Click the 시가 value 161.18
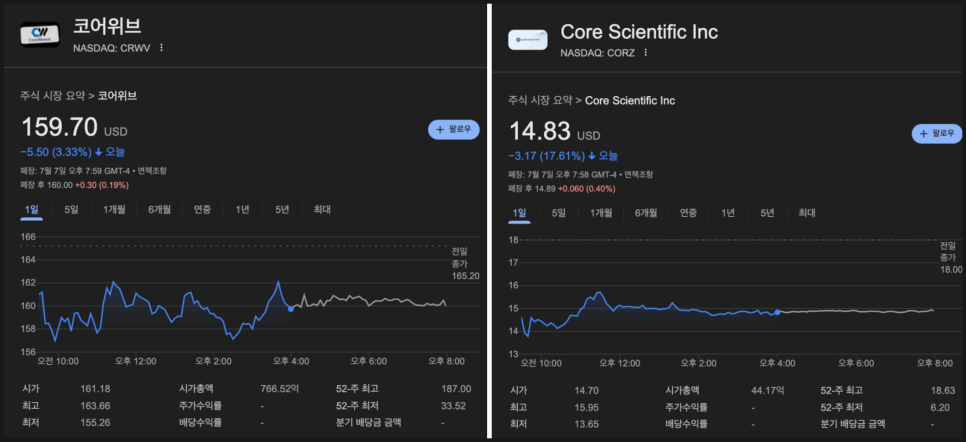 [x=95, y=389]
